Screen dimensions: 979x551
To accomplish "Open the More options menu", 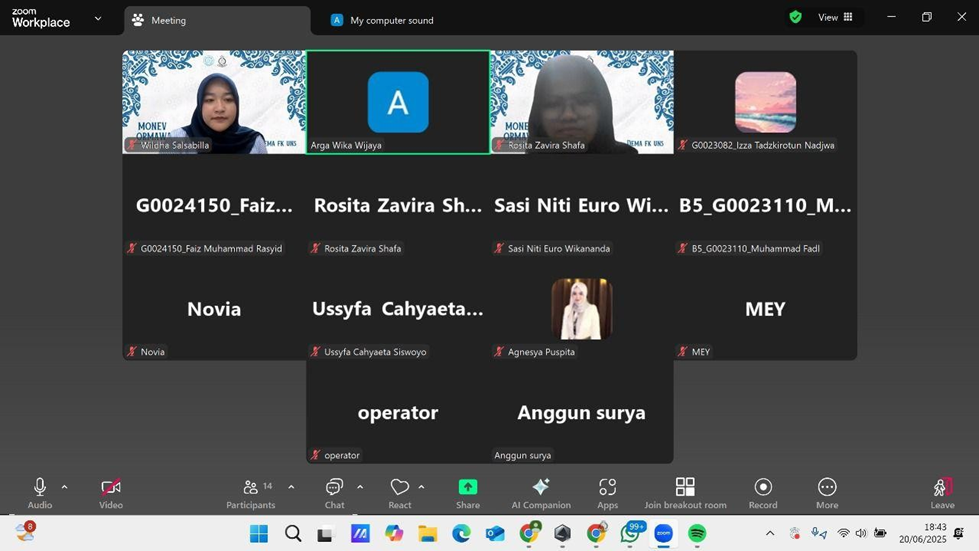I will pyautogui.click(x=826, y=491).
